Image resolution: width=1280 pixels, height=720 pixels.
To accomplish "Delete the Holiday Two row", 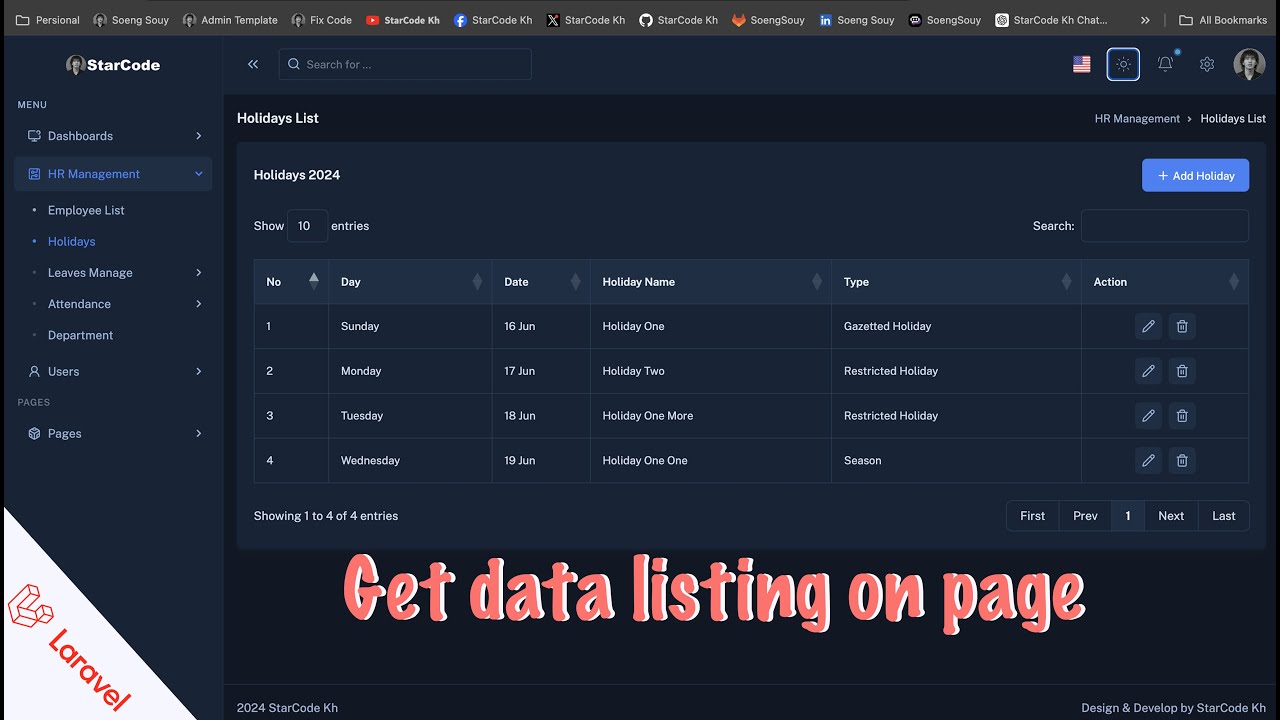I will click(x=1182, y=371).
